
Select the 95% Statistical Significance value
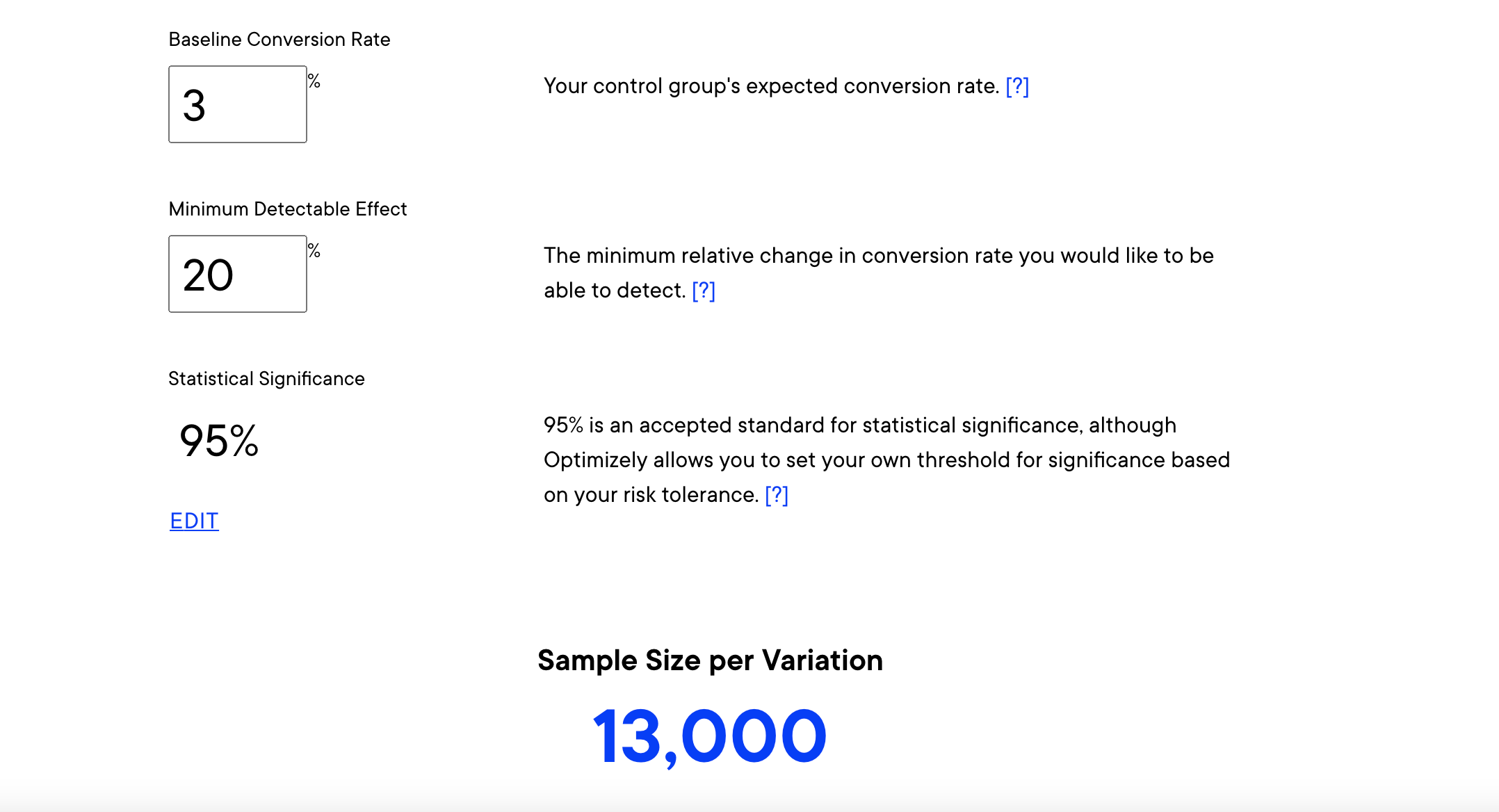click(215, 441)
